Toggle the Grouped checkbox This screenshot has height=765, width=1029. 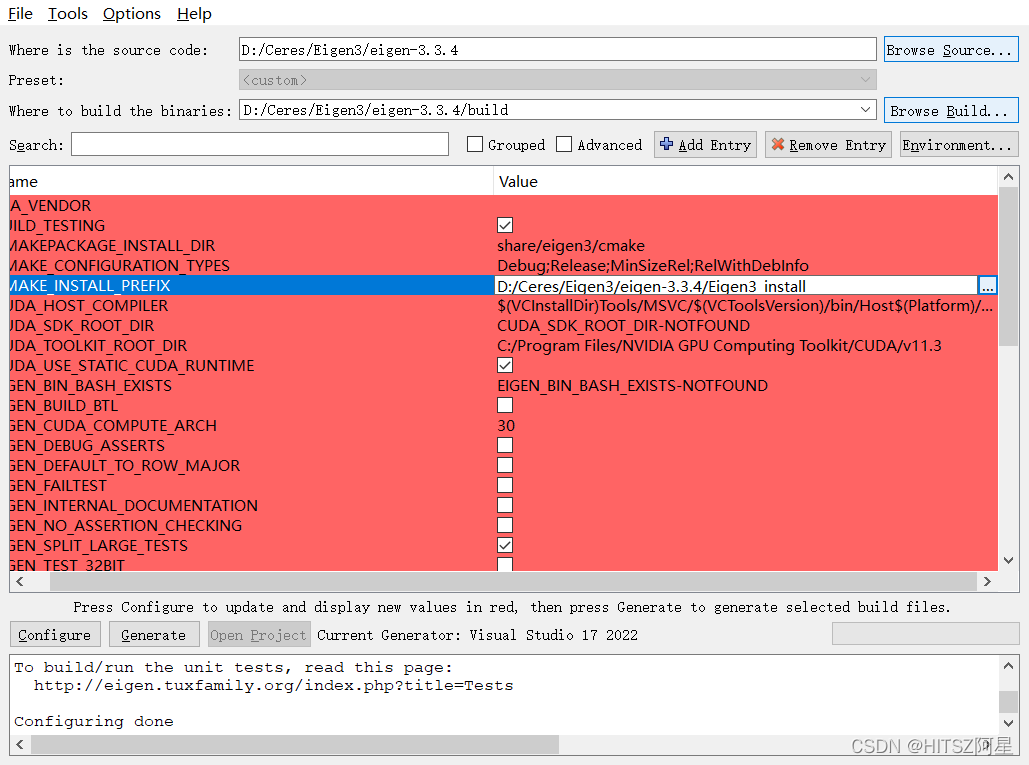tap(474, 144)
